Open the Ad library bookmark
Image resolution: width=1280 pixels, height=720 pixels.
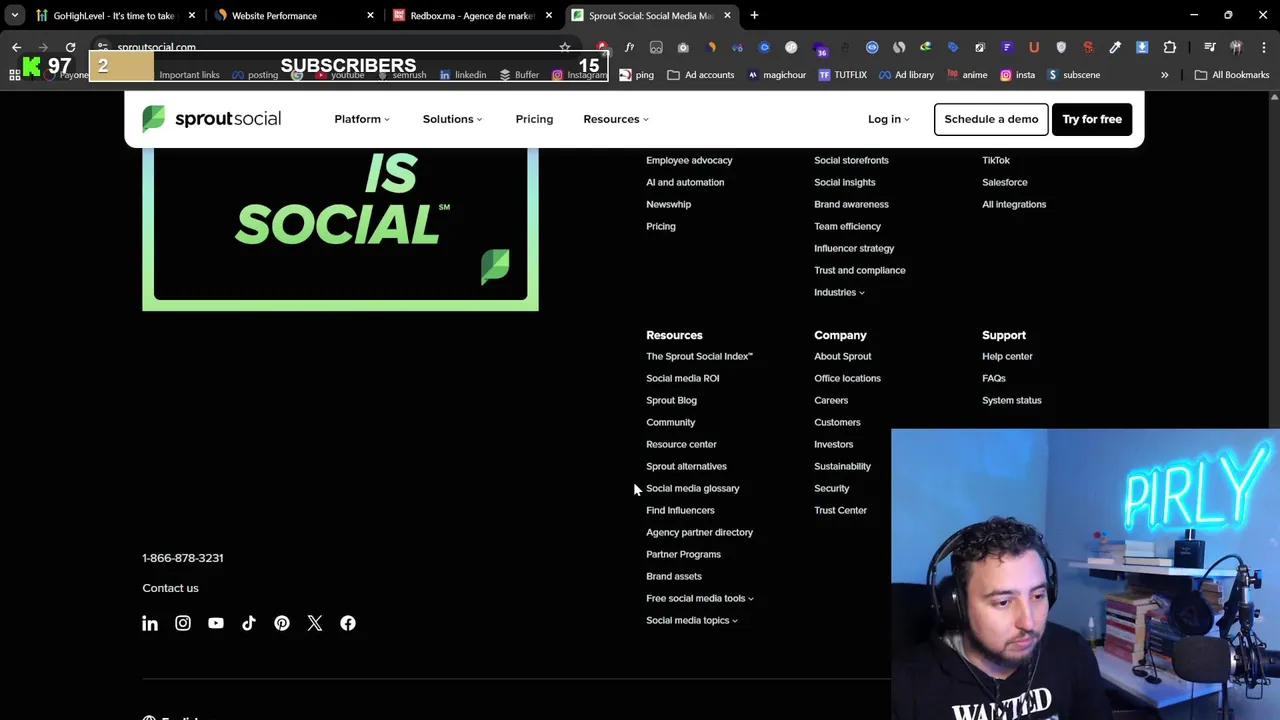pyautogui.click(x=906, y=75)
